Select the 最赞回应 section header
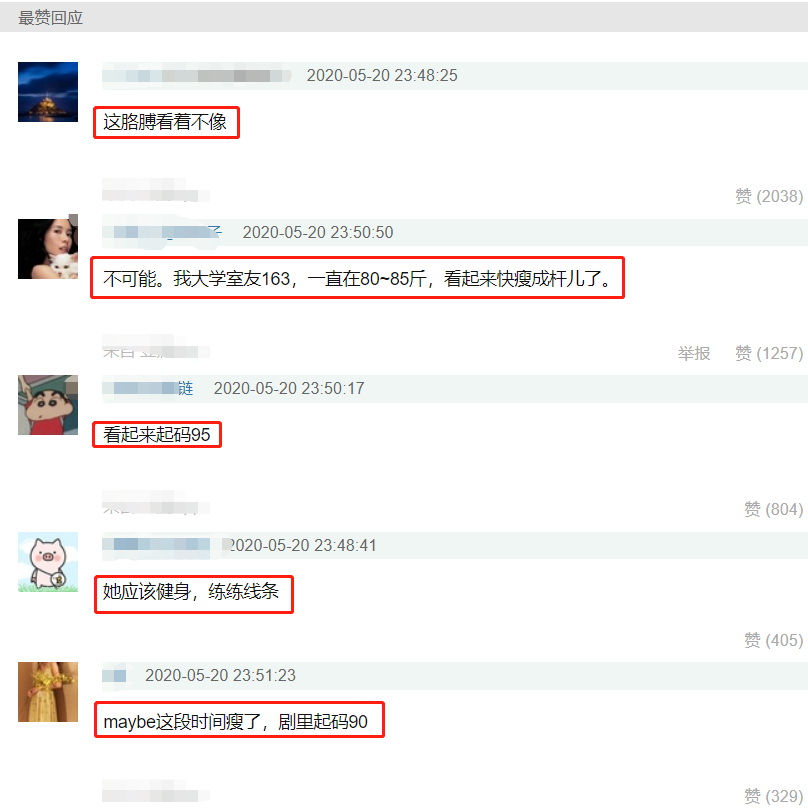The width and height of the screenshot is (808, 809). click(51, 18)
